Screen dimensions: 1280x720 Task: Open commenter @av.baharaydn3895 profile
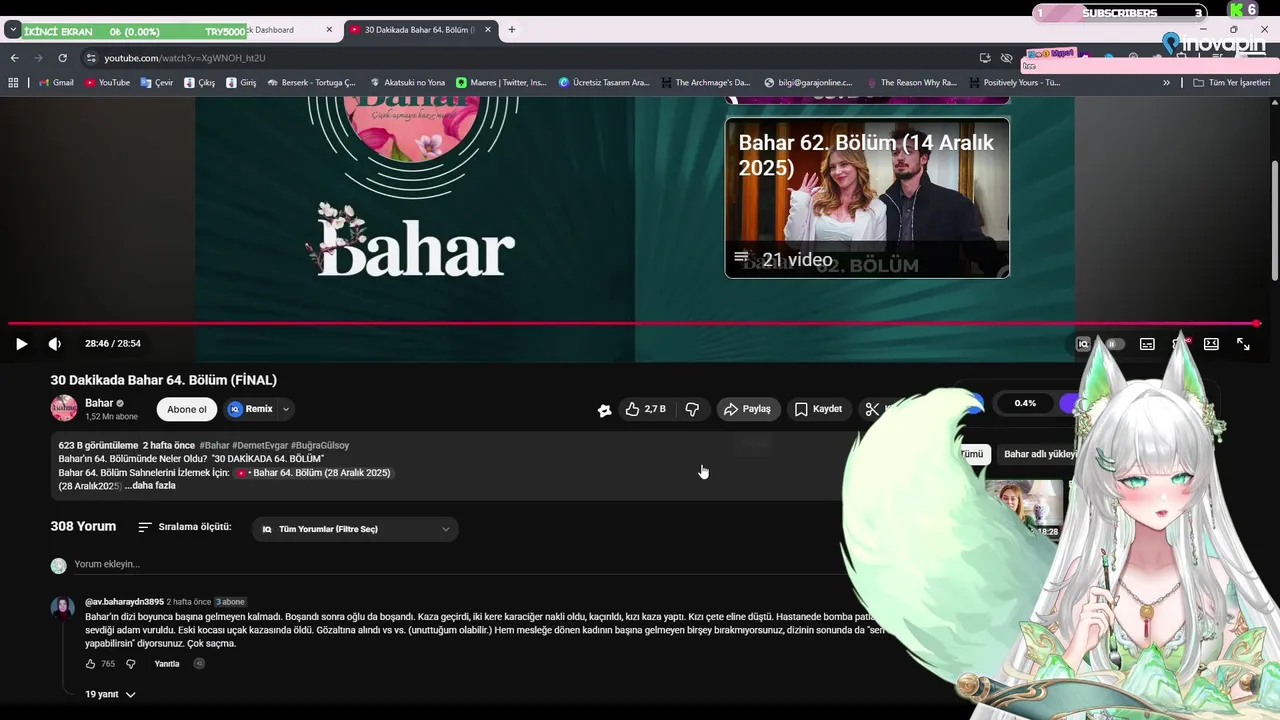point(124,602)
